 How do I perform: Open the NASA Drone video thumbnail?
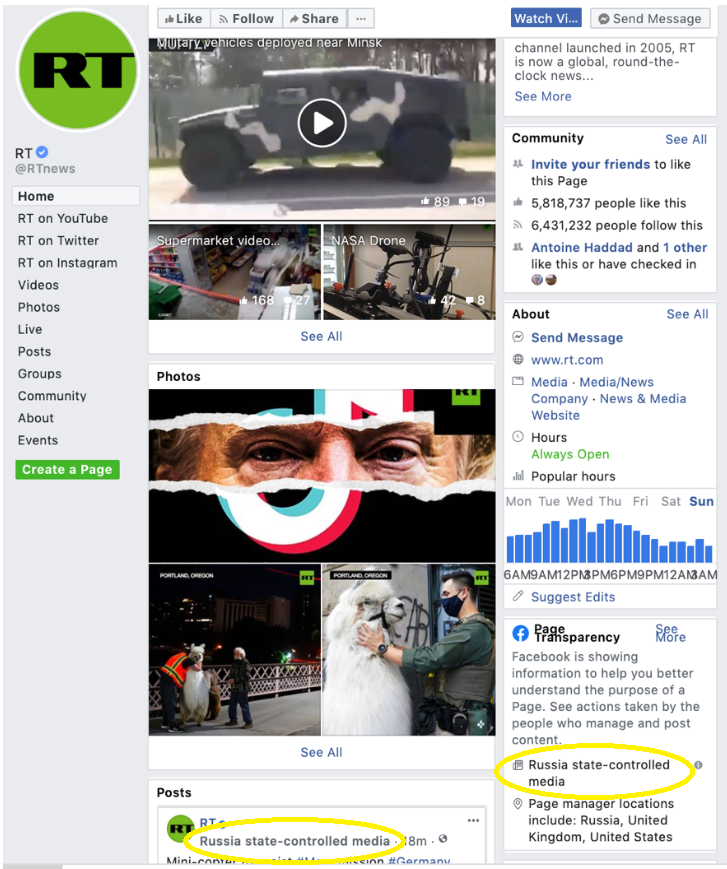pos(409,272)
